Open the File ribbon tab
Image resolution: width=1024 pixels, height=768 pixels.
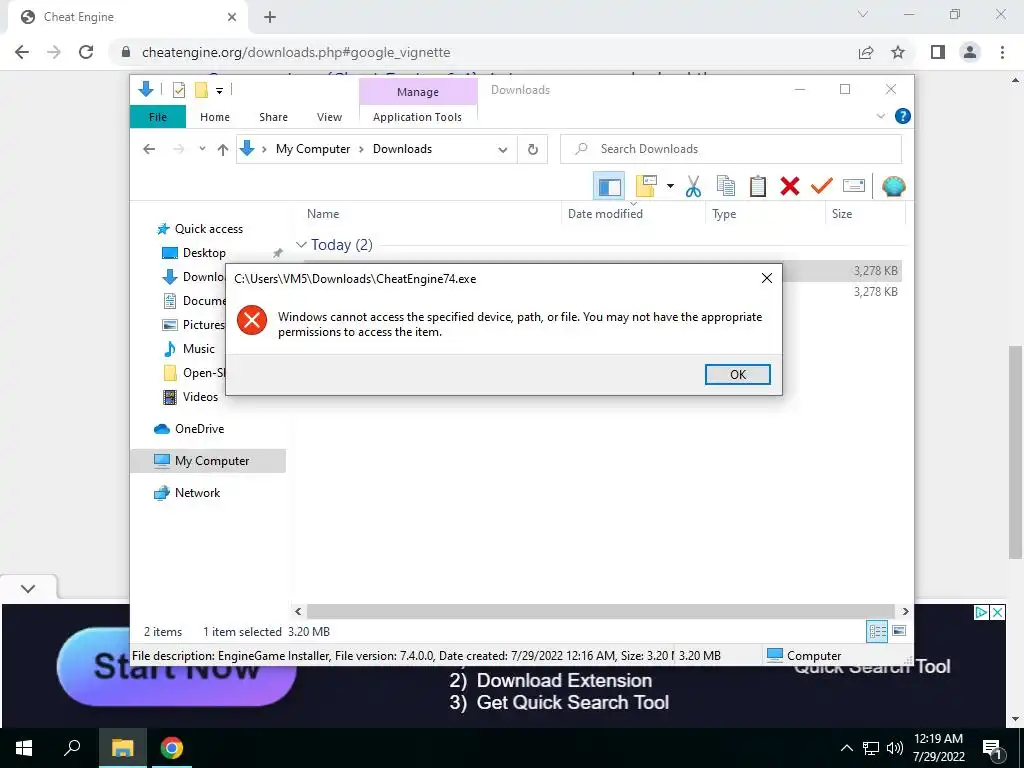click(x=158, y=117)
